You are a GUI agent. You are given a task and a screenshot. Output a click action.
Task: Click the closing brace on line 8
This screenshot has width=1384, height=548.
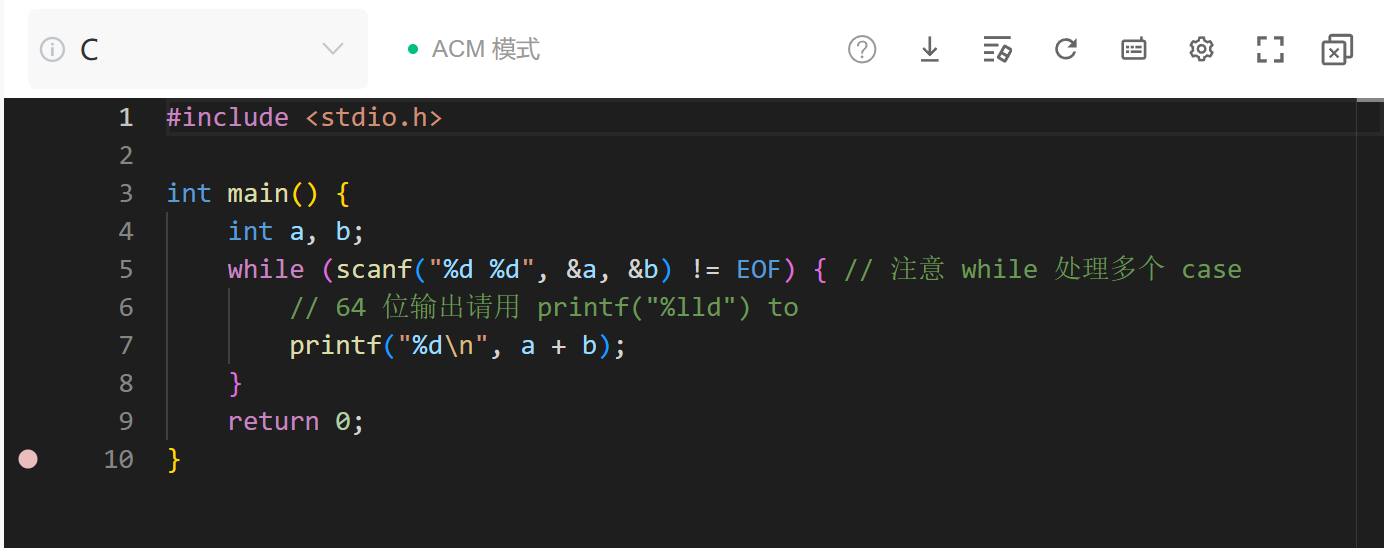coord(235,383)
